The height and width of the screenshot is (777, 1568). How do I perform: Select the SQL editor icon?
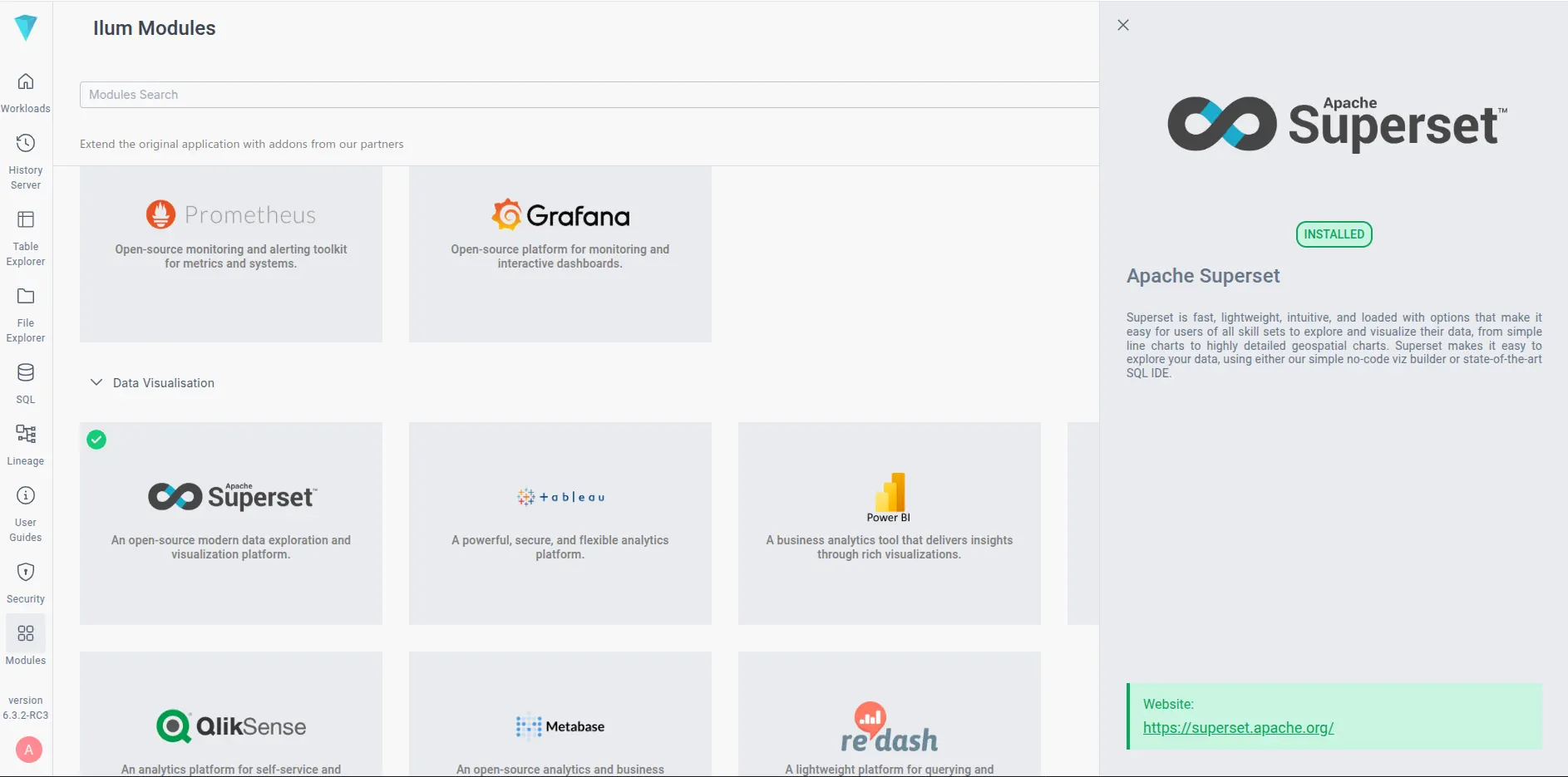(26, 374)
